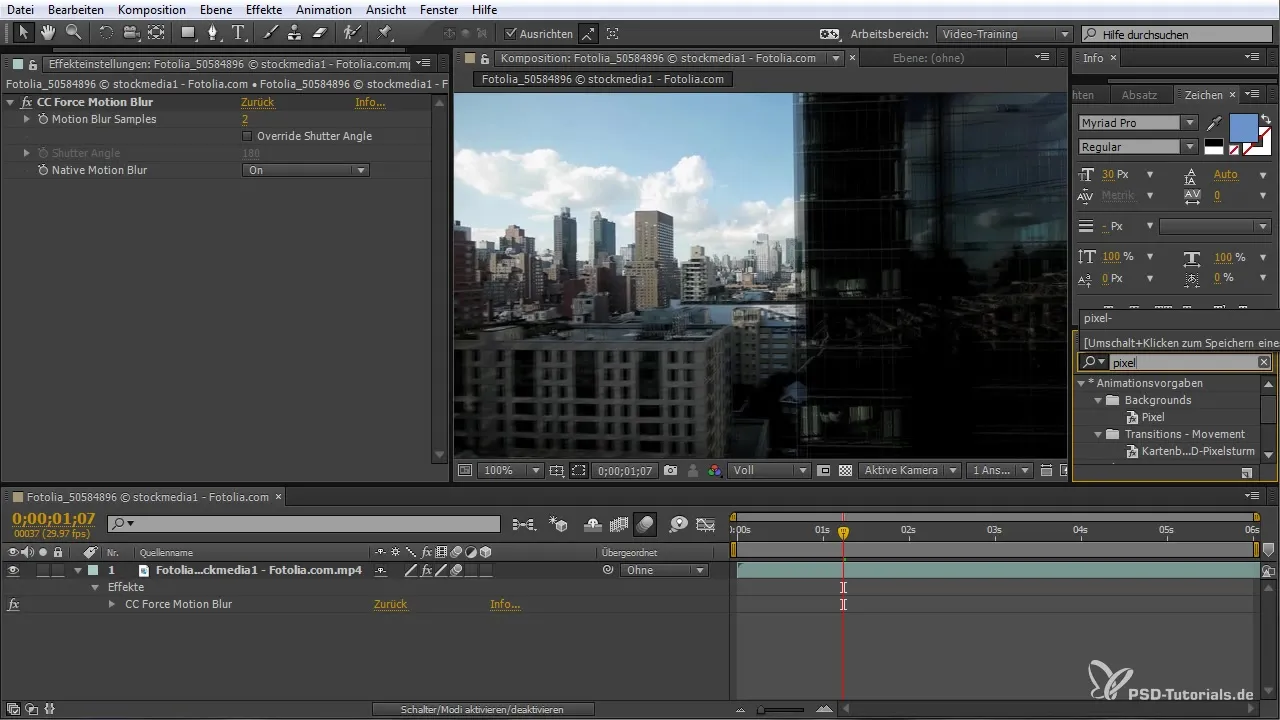Click the eyedropper next to Myriad Pro
Screen dimensions: 1280x720
(x=1215, y=123)
